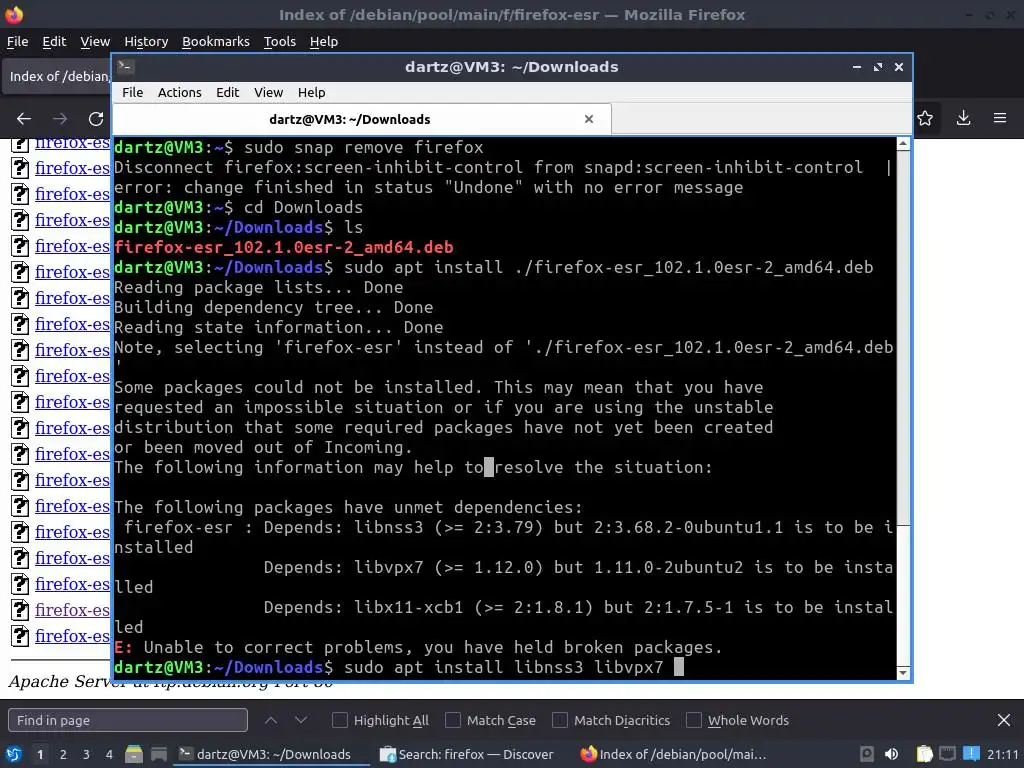Switch to virtual desktop 4
1024x768 pixels.
[x=109, y=754]
